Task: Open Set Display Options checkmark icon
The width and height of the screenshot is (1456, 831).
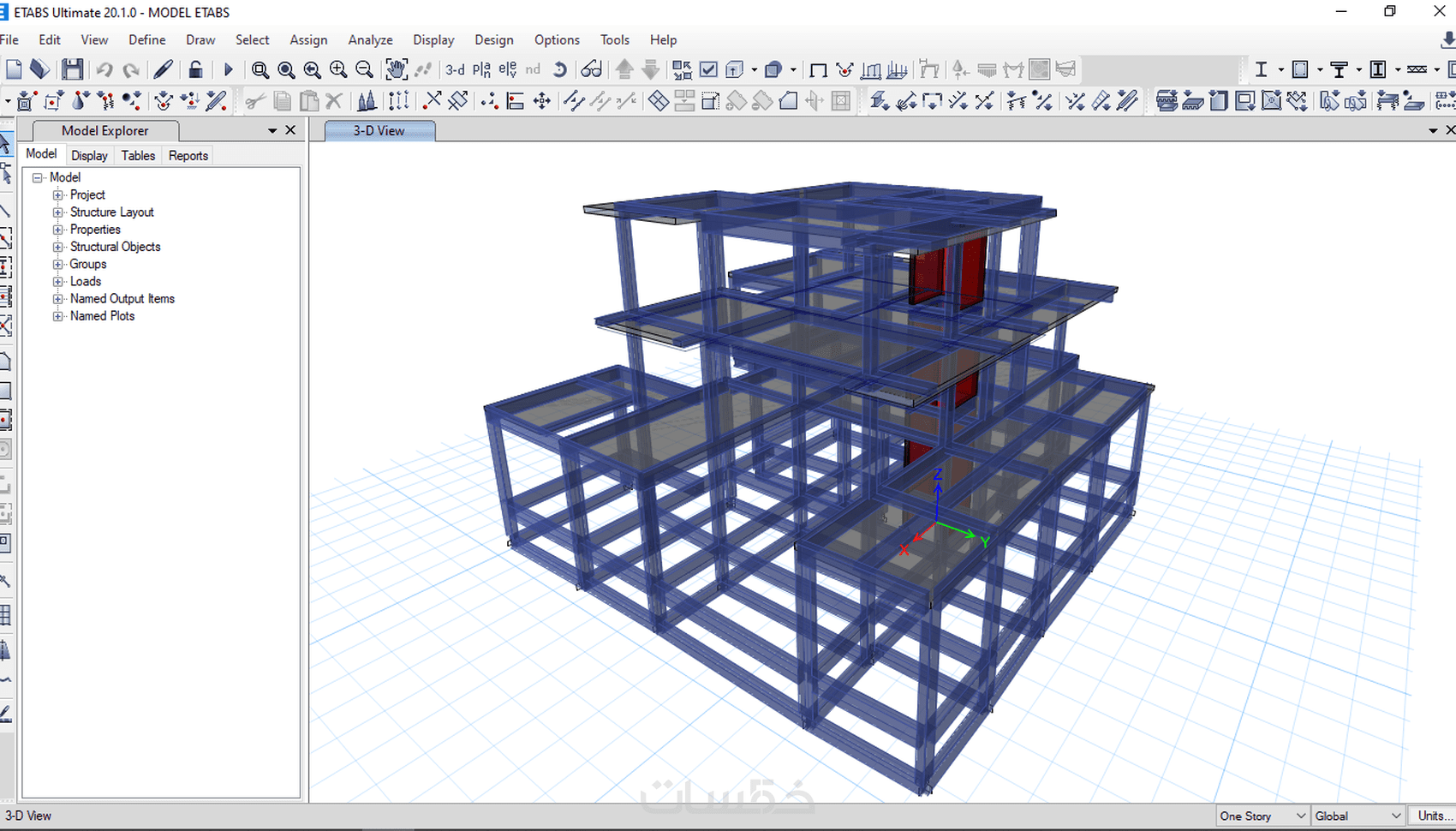Action: (708, 69)
